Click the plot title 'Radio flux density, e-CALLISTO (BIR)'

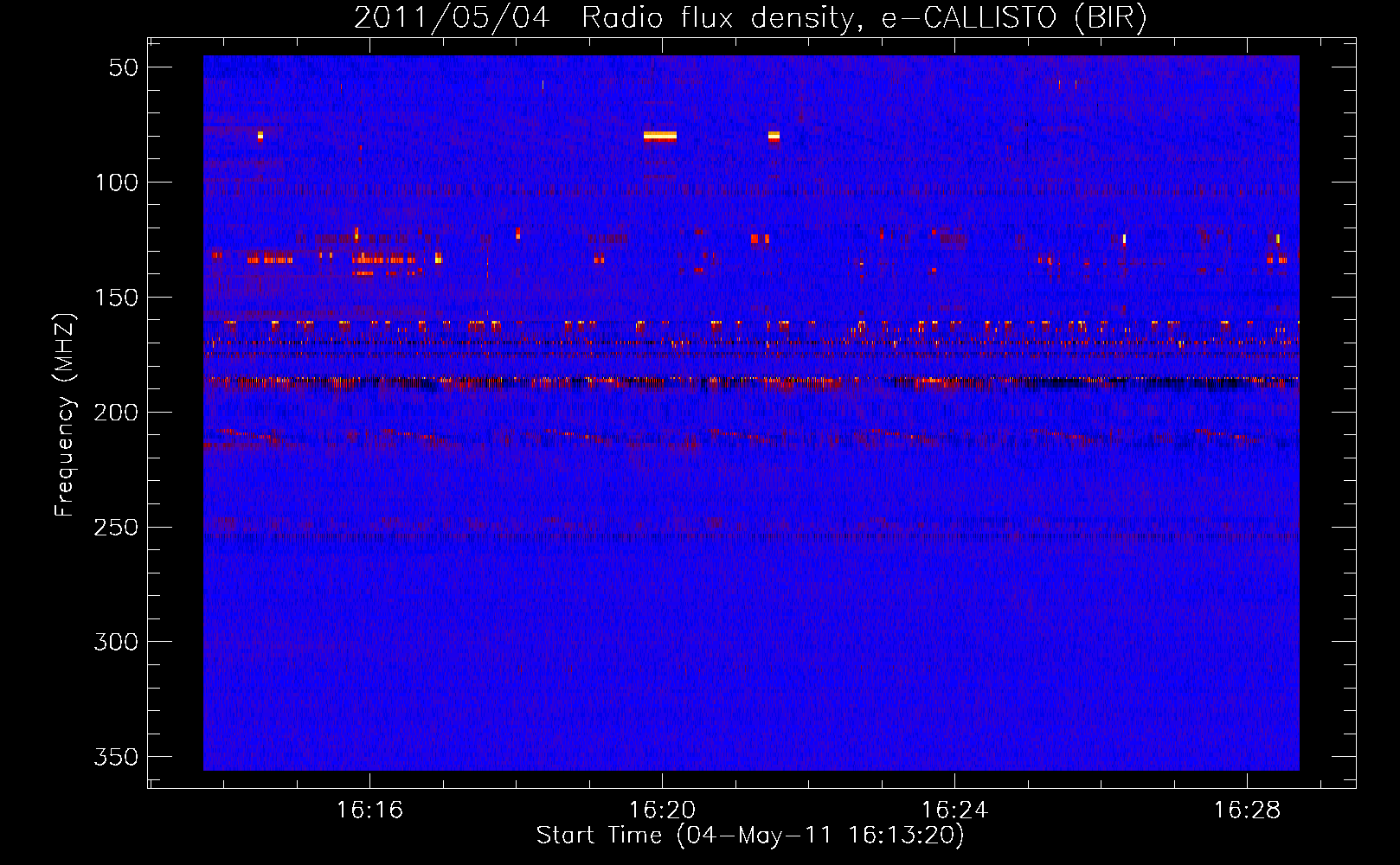pyautogui.click(x=864, y=17)
